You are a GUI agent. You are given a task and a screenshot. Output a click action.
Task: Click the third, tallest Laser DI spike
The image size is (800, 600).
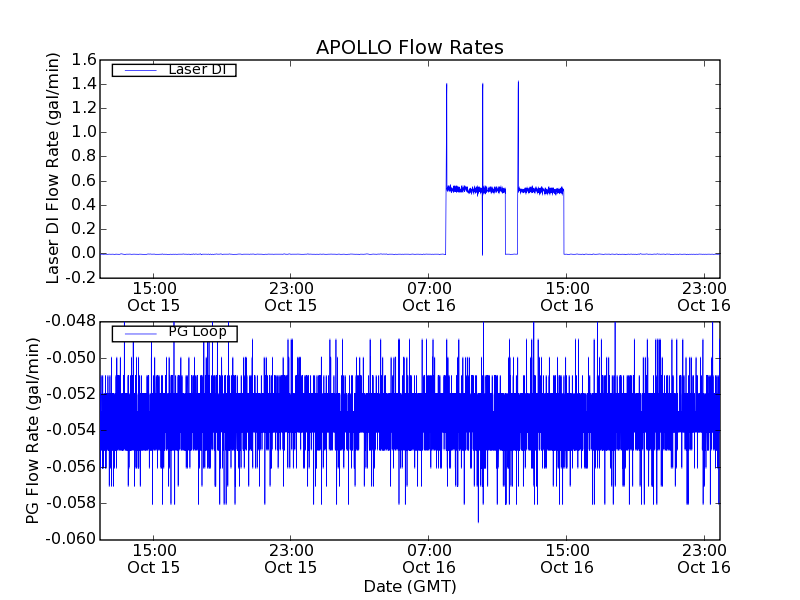[x=518, y=82]
